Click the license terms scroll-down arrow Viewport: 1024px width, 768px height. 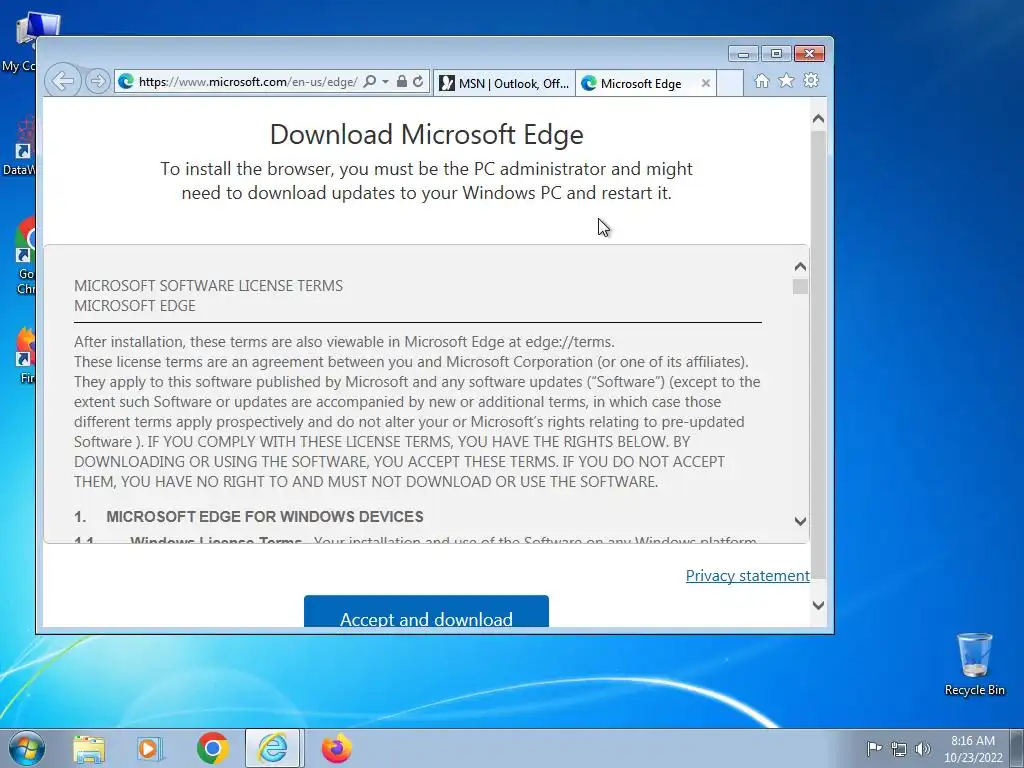(800, 520)
